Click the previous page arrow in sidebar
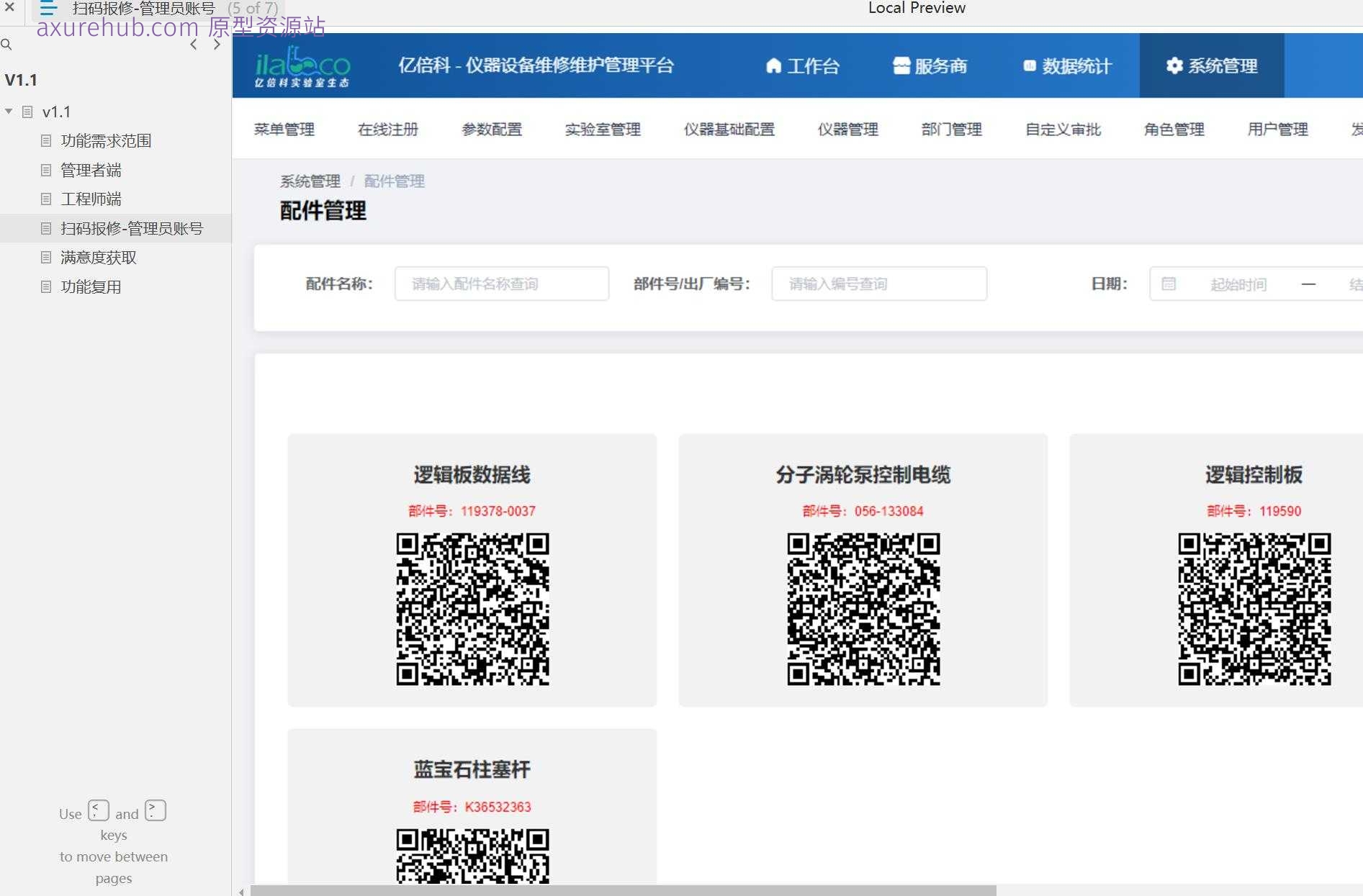 (x=193, y=44)
